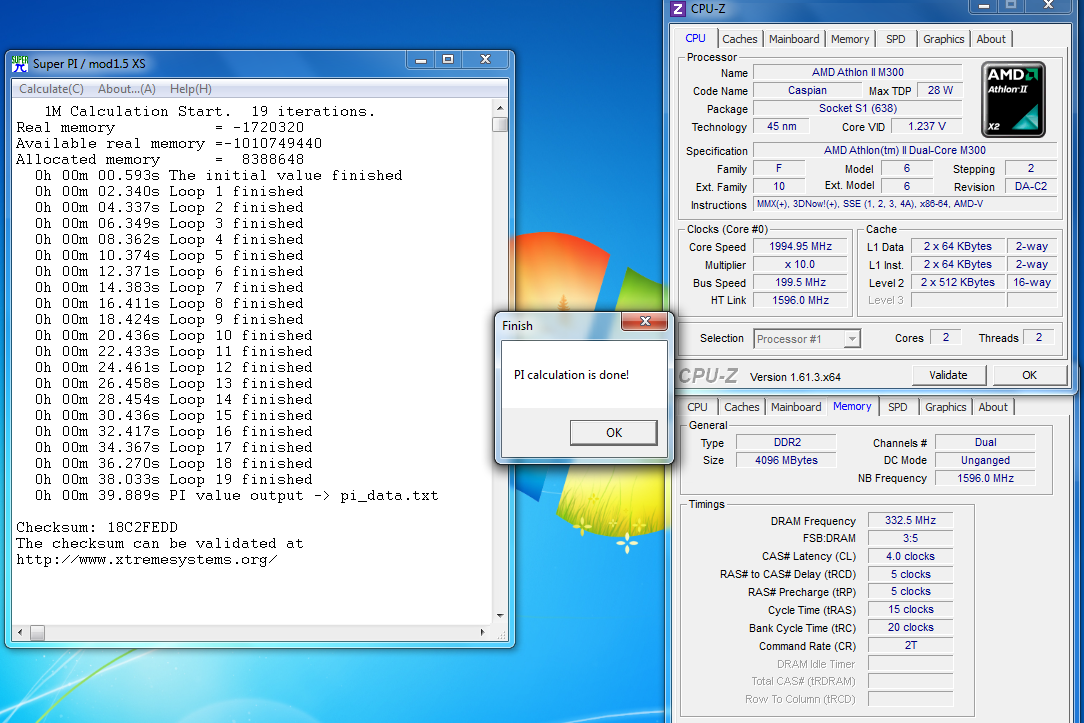
Task: Switch to Graphics tab in lower CPU-Z window
Action: click(x=945, y=407)
